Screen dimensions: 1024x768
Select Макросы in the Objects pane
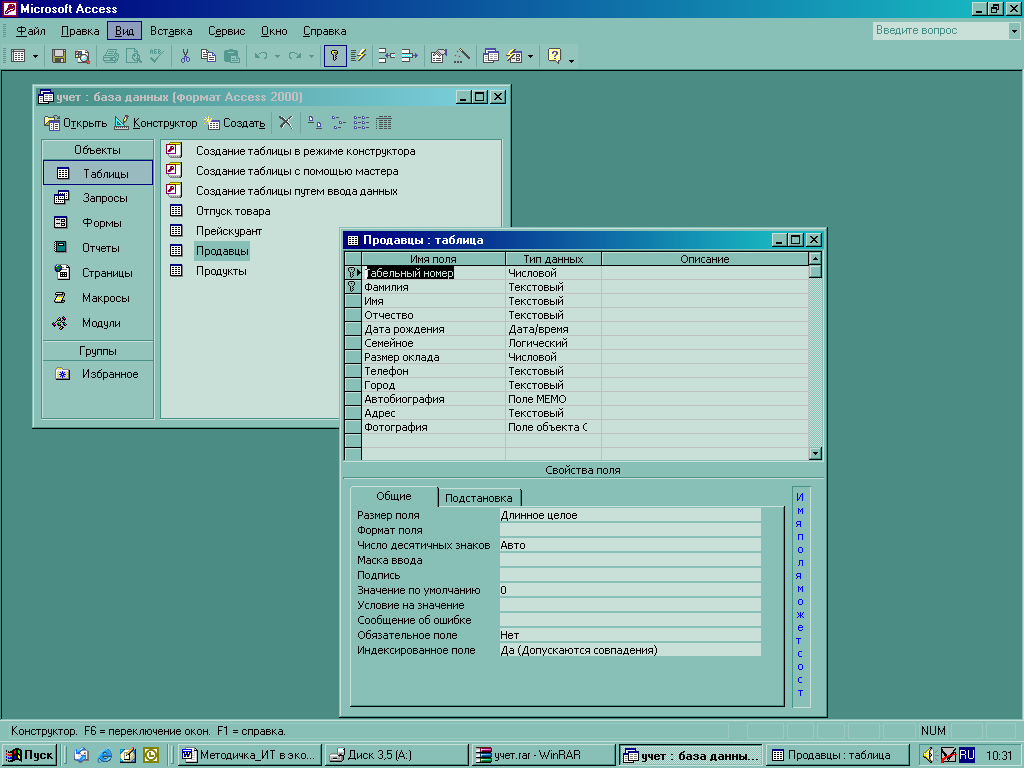coord(98,298)
